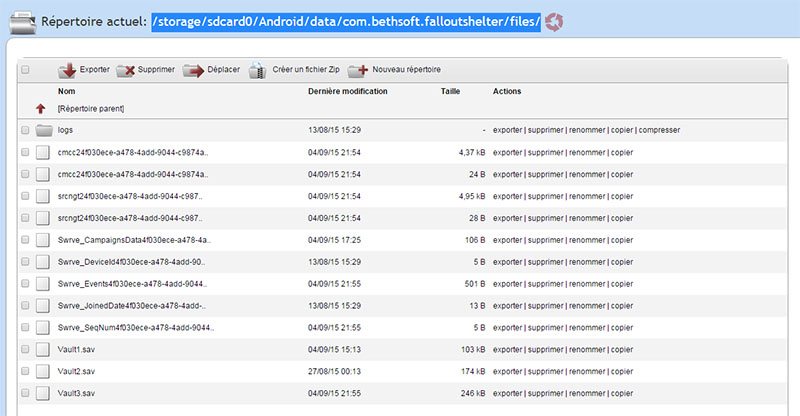Sort by Taille column header

coord(451,91)
